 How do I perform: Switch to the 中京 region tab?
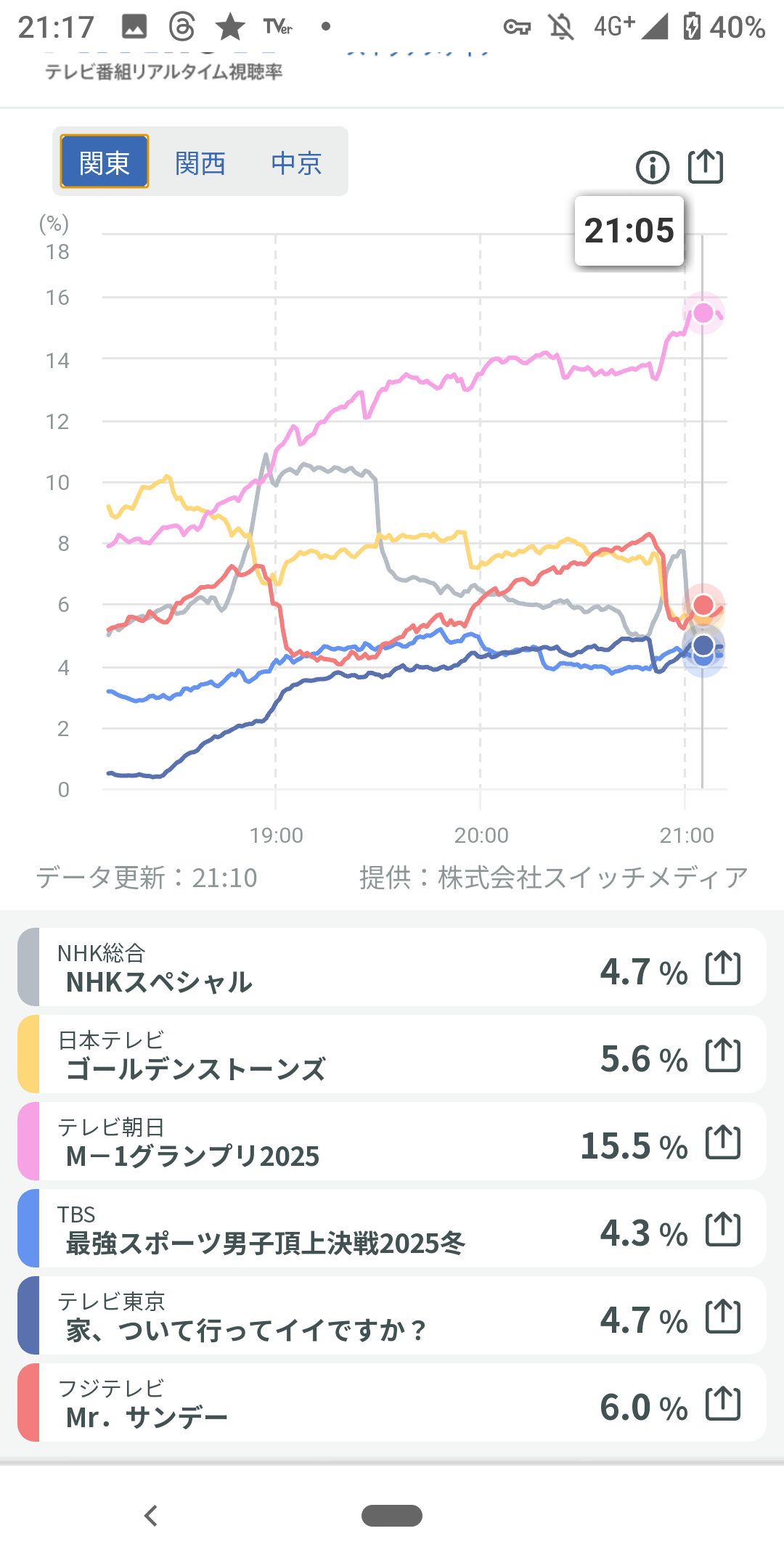296,163
